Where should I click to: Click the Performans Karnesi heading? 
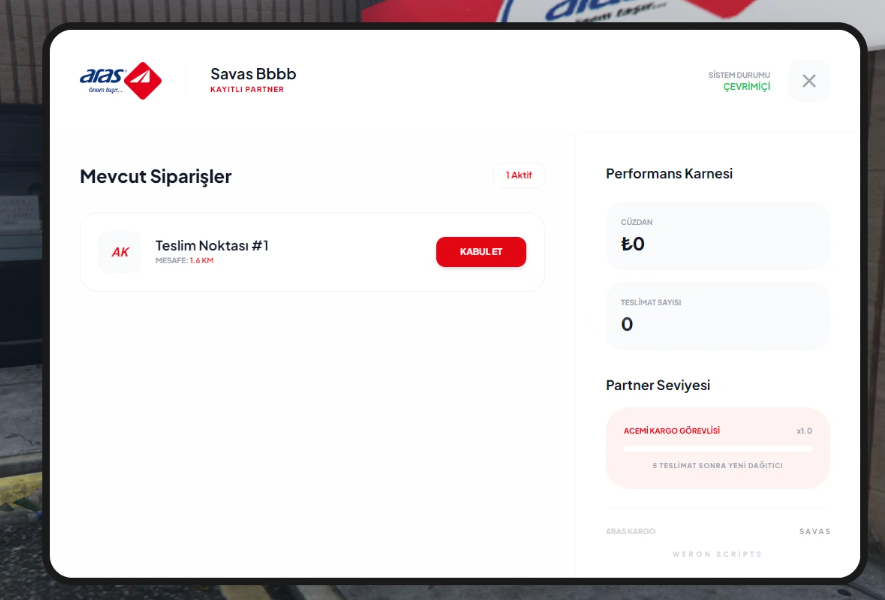(669, 173)
